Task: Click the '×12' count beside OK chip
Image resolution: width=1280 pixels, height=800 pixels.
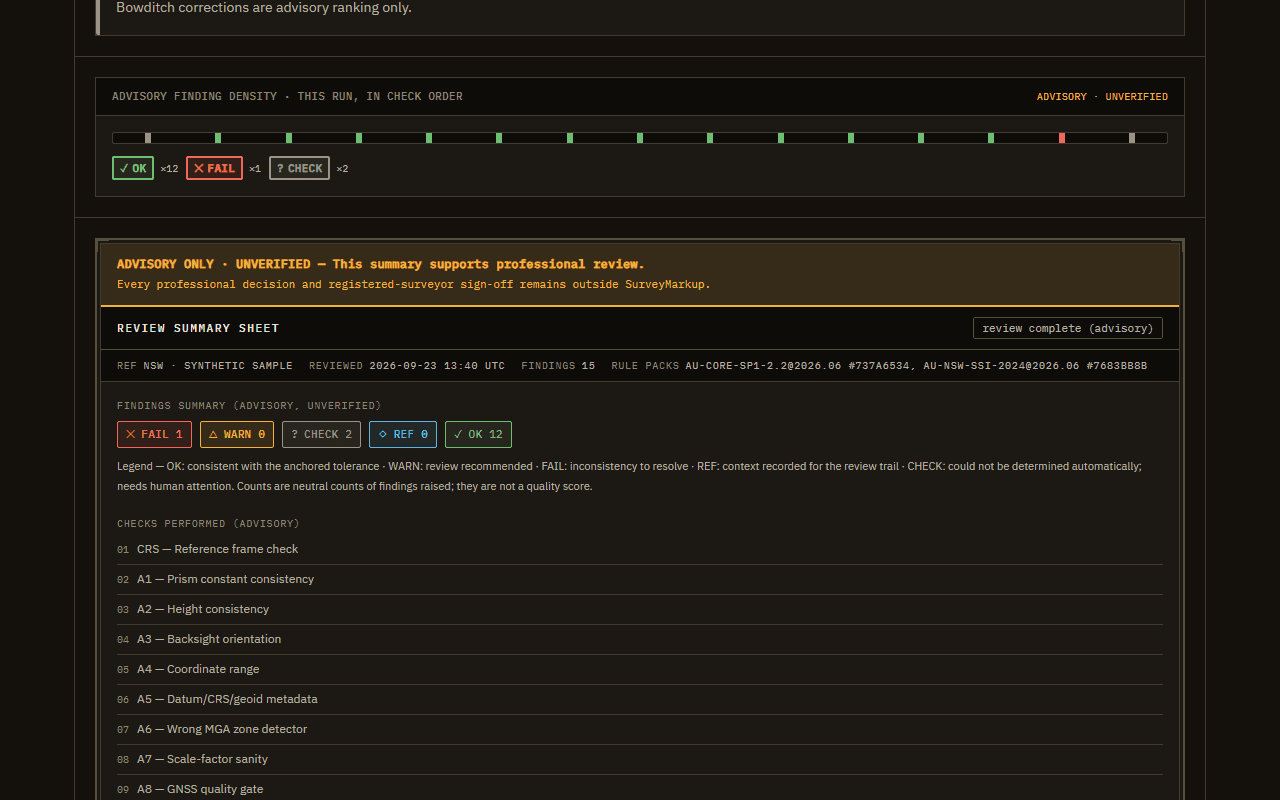Action: 169,169
